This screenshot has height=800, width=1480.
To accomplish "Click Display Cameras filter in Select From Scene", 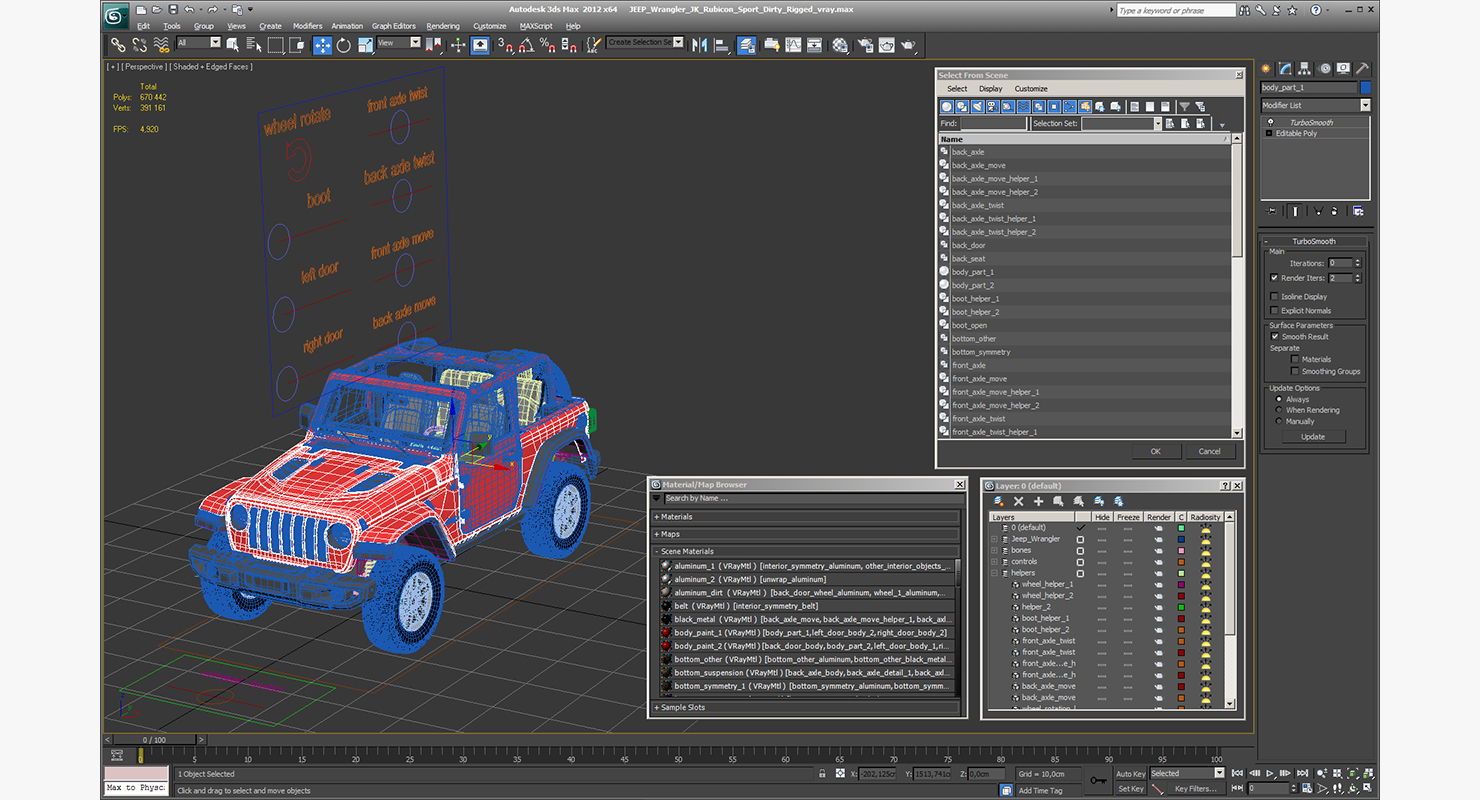I will [x=992, y=106].
